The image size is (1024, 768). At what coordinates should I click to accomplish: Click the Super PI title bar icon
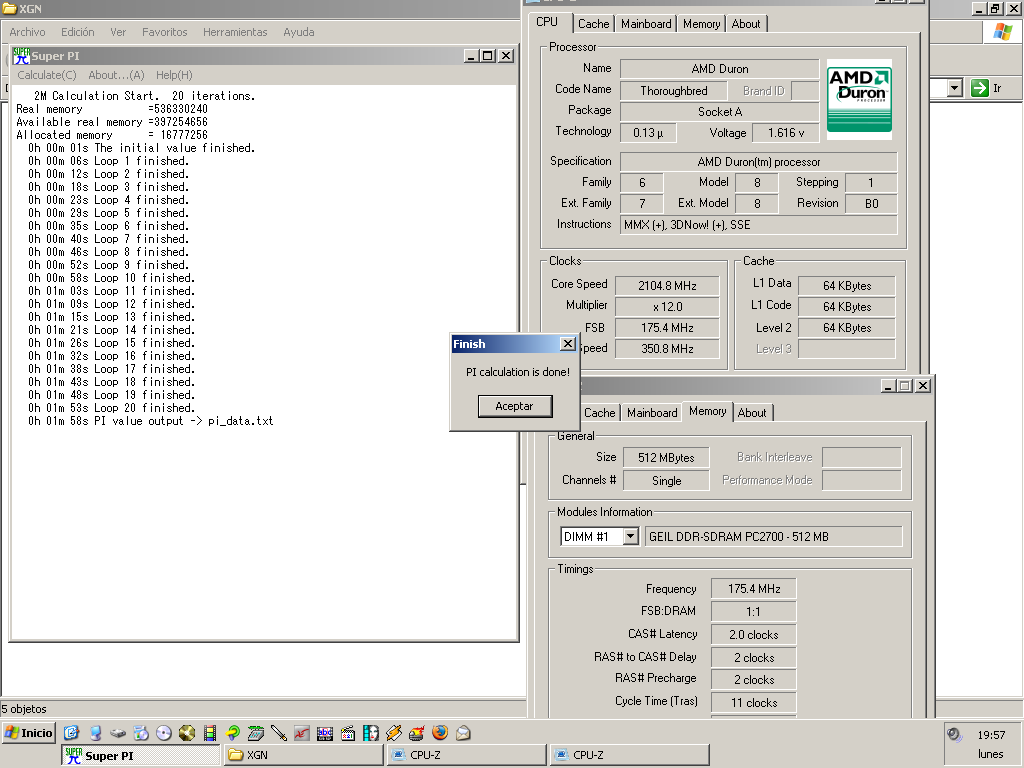tap(20, 56)
